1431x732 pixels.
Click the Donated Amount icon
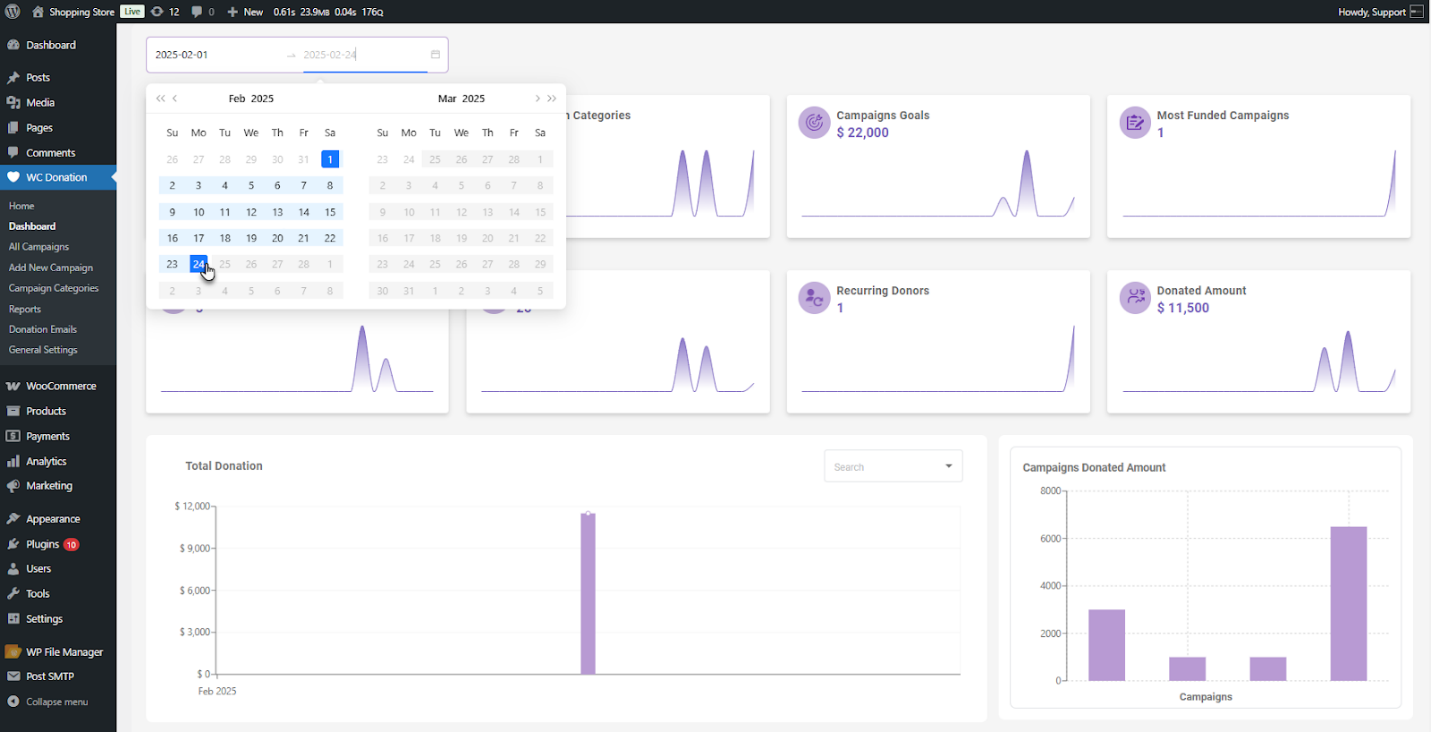coord(1135,297)
